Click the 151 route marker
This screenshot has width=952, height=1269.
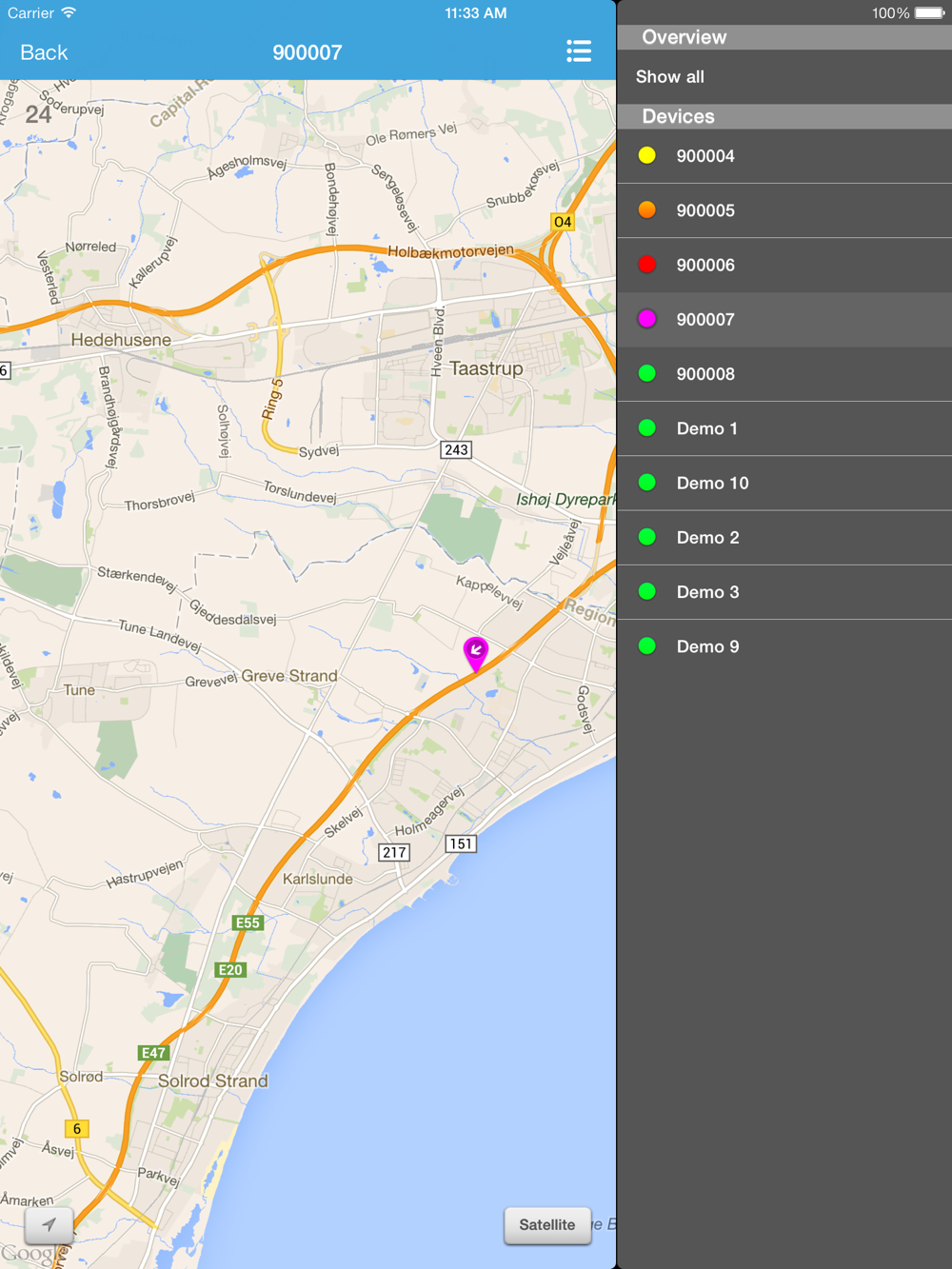461,843
